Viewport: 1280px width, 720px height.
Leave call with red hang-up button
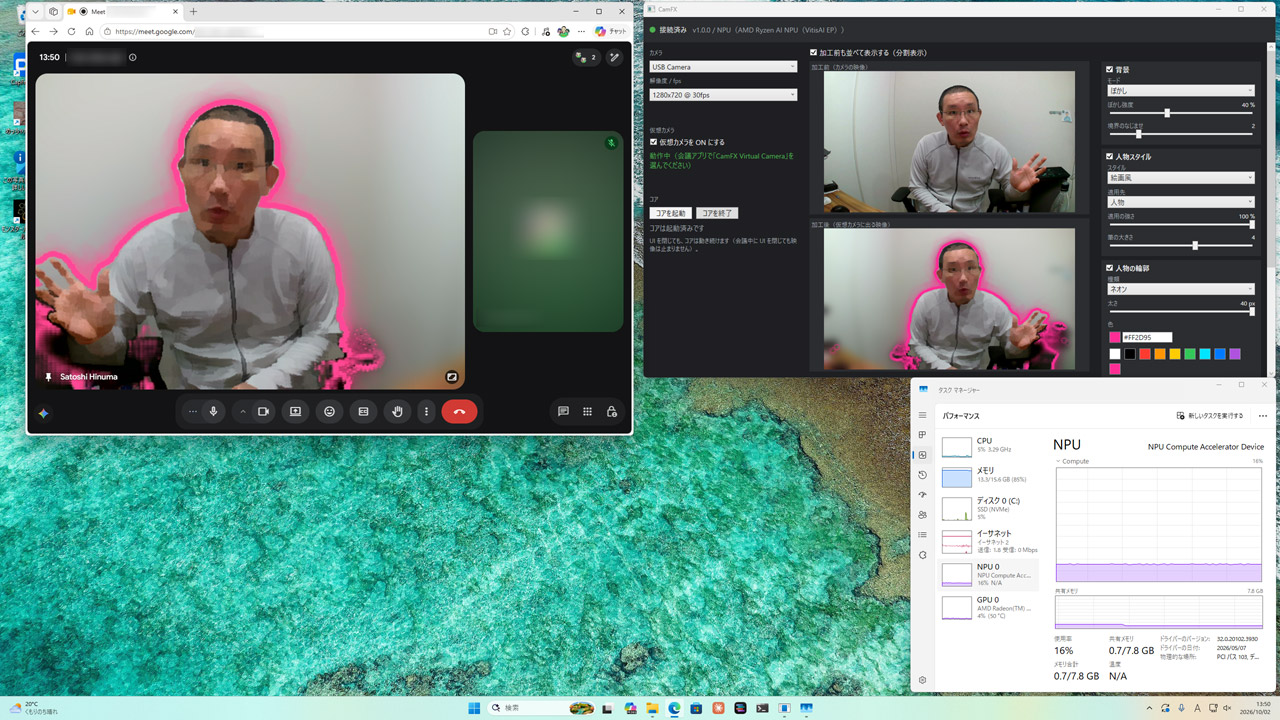459,411
